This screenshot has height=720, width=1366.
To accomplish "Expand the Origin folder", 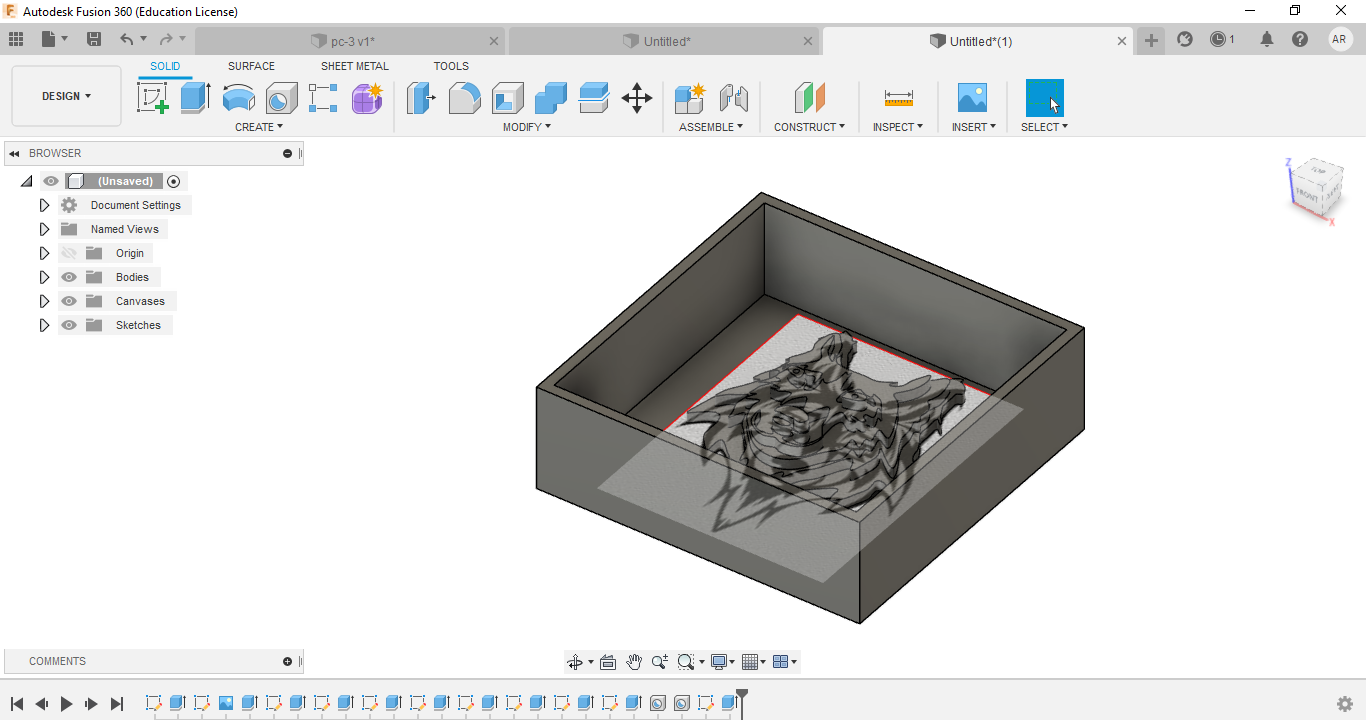I will point(44,253).
